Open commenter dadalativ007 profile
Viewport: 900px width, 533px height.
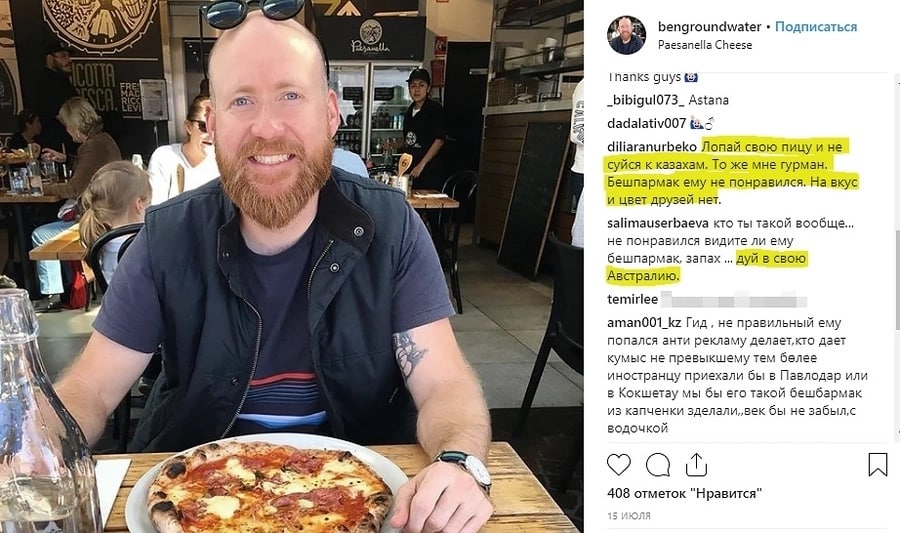[x=647, y=123]
